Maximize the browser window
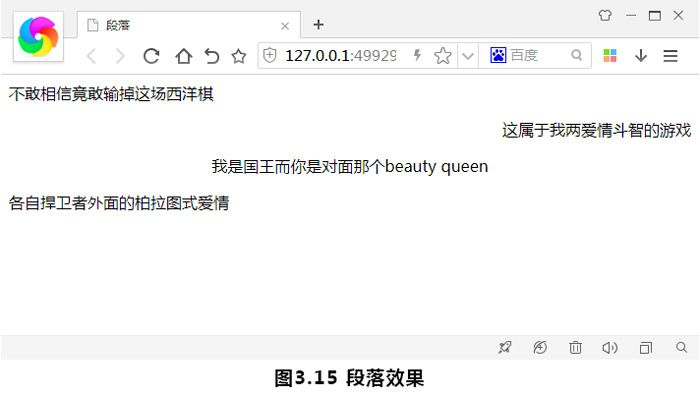Viewport: 700px width, 395px height. coord(654,16)
